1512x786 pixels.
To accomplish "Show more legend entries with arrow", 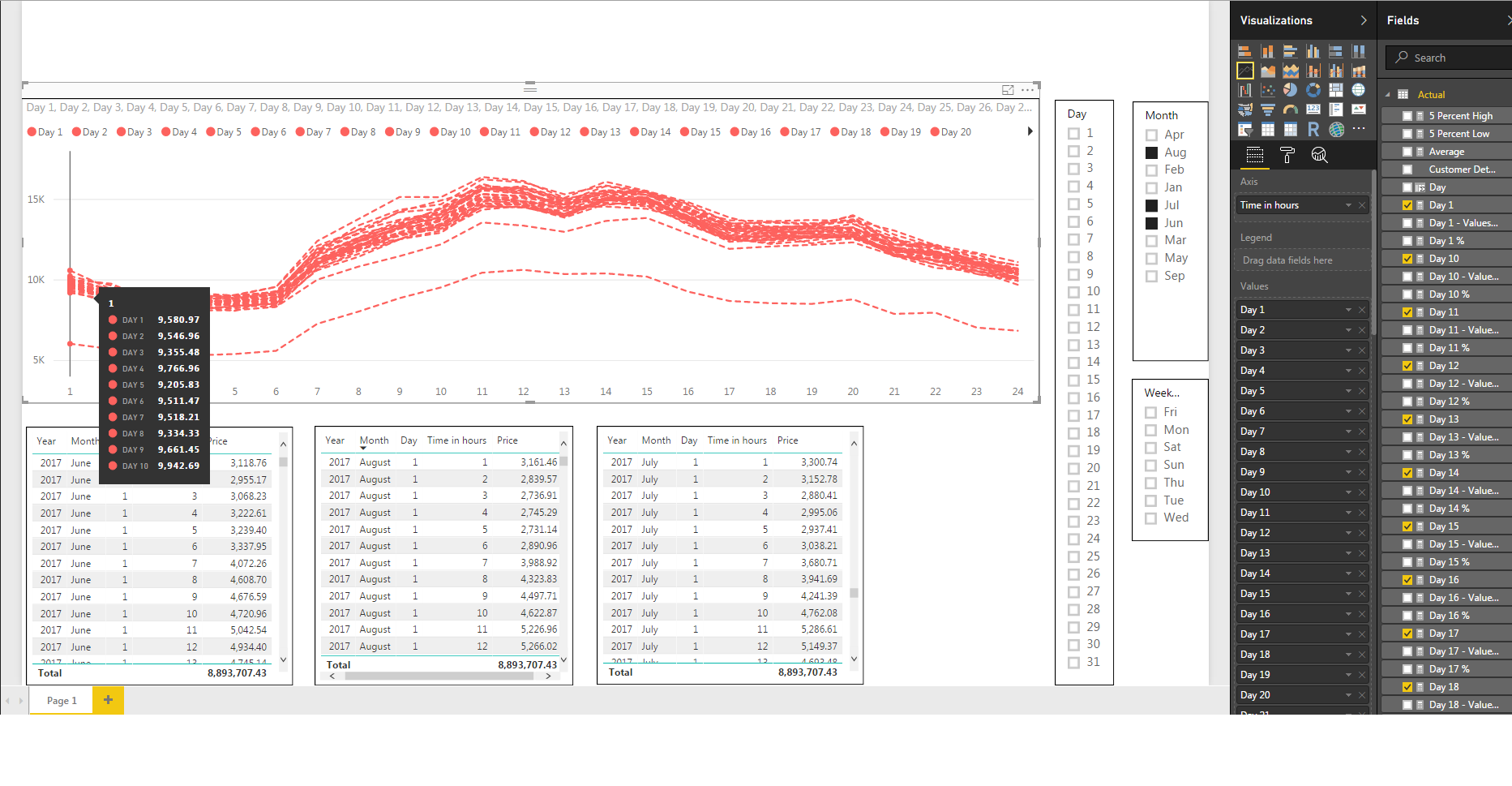I will click(1030, 131).
